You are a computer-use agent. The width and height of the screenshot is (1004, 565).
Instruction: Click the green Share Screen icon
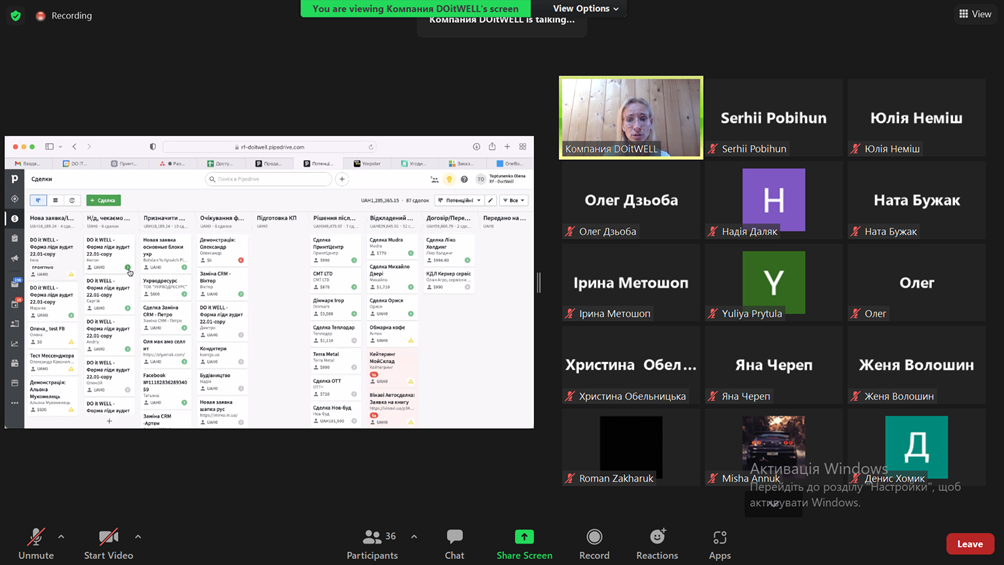click(524, 537)
